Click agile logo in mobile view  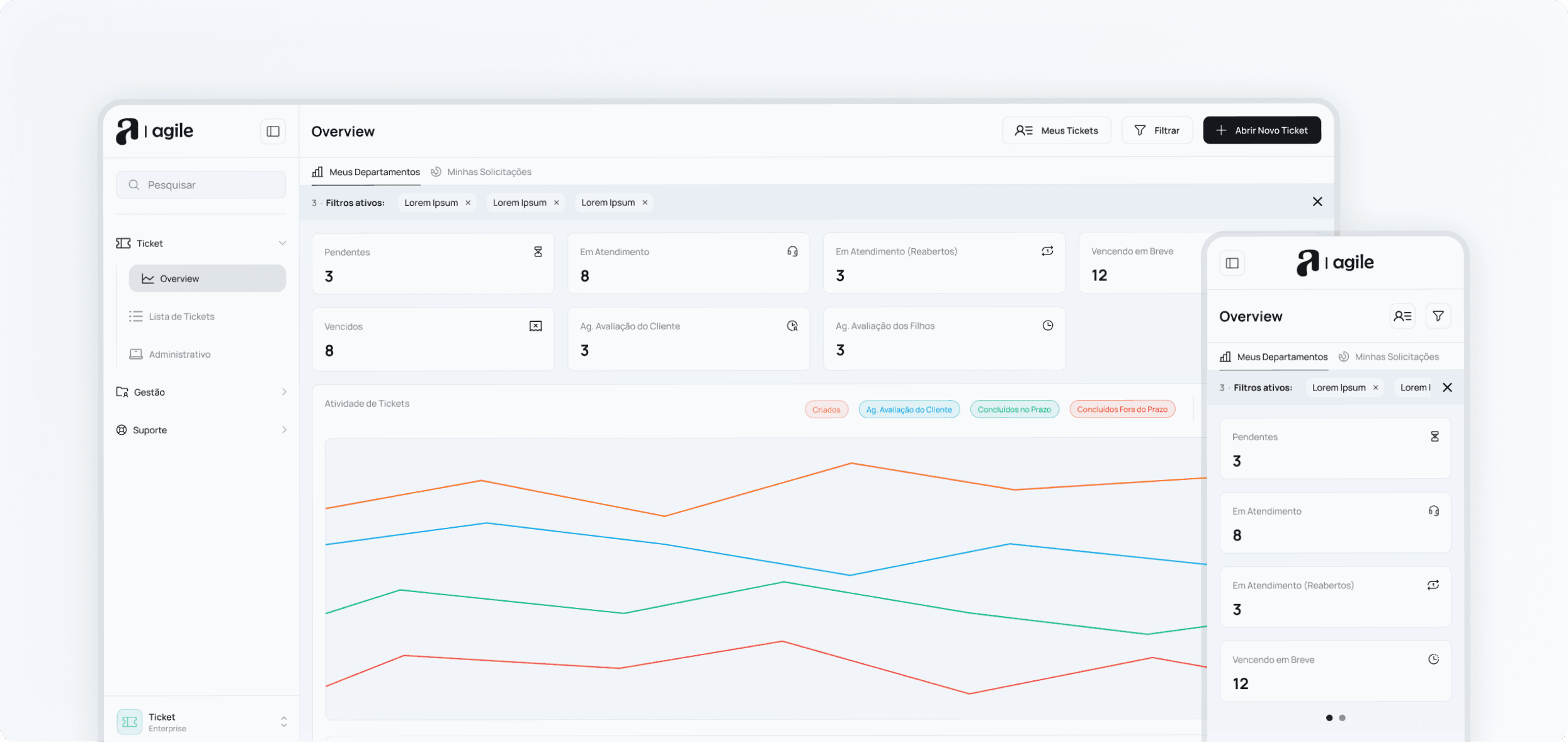click(x=1335, y=263)
